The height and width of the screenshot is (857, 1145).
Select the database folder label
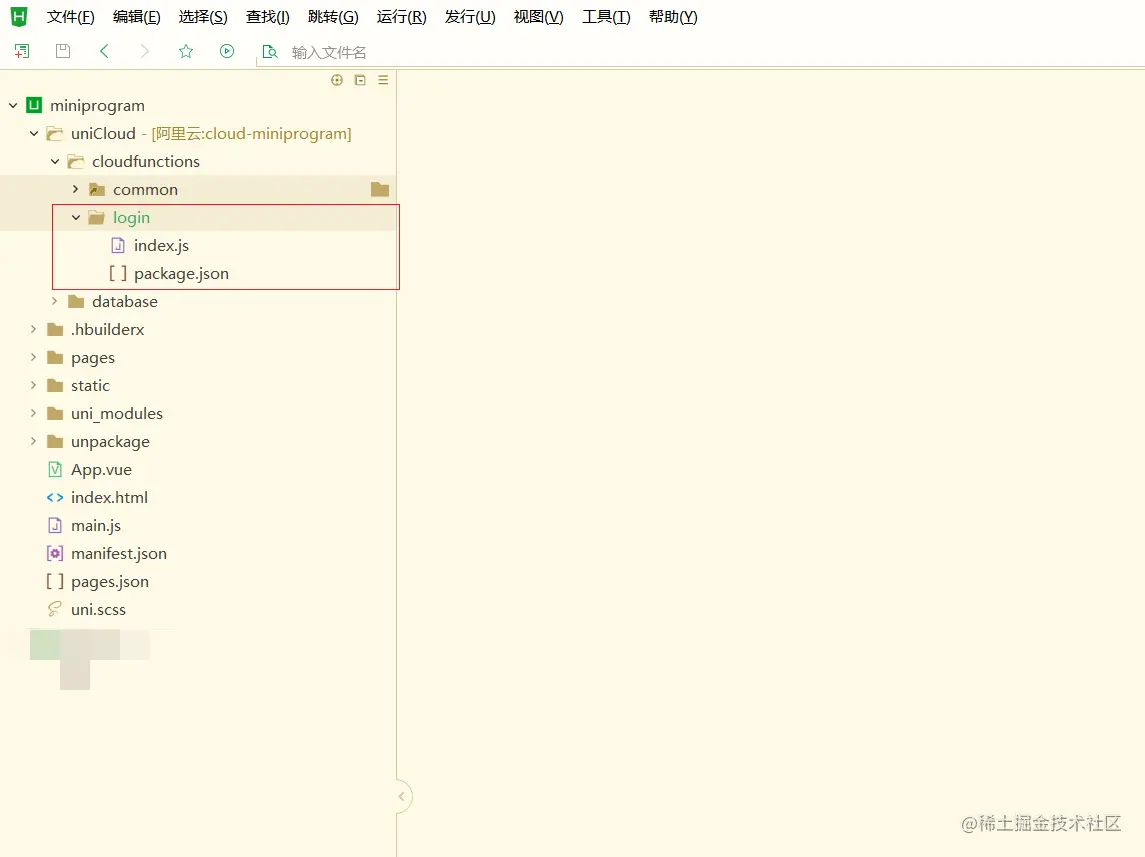coord(125,301)
